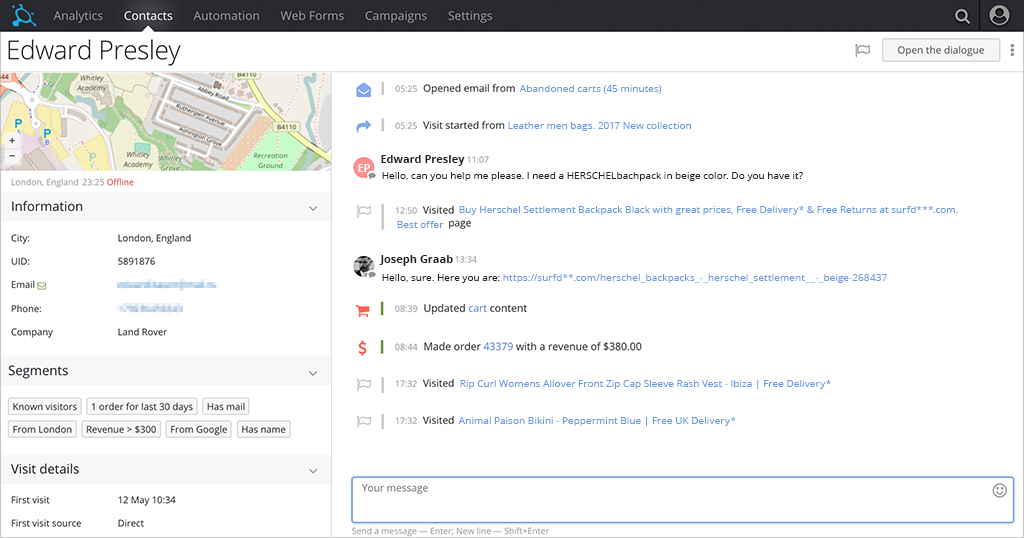This screenshot has width=1024, height=538.
Task: Click the verified email icon next to Email
Action: coord(42,285)
